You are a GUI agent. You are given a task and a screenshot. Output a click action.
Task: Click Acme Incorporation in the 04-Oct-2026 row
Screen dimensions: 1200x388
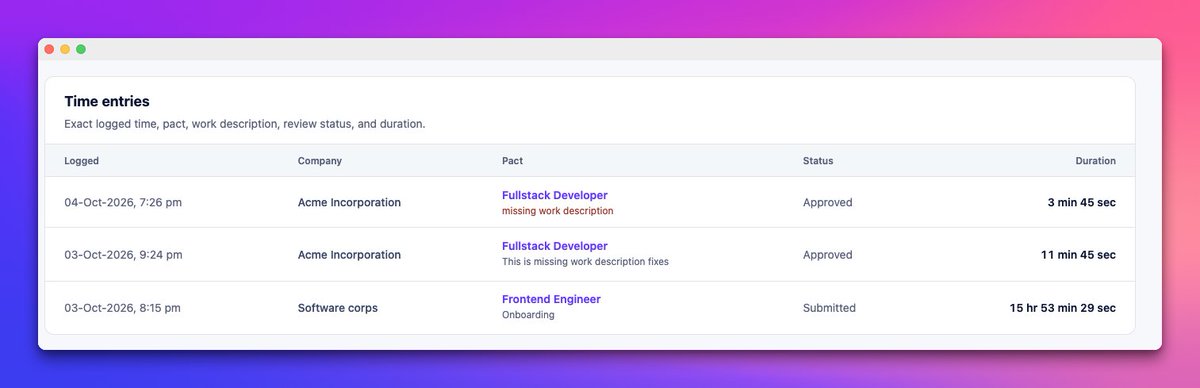(349, 203)
